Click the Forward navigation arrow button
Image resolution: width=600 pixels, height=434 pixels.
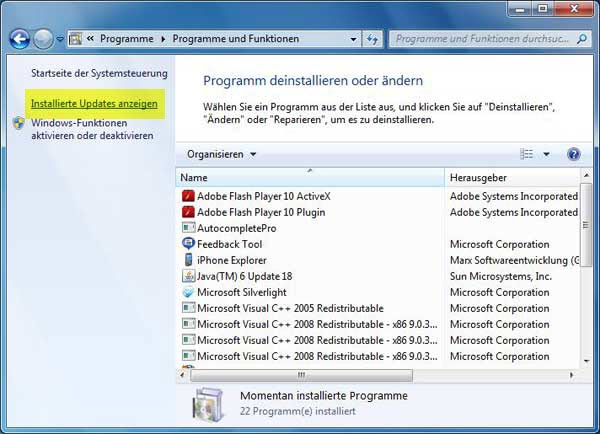[x=43, y=40]
